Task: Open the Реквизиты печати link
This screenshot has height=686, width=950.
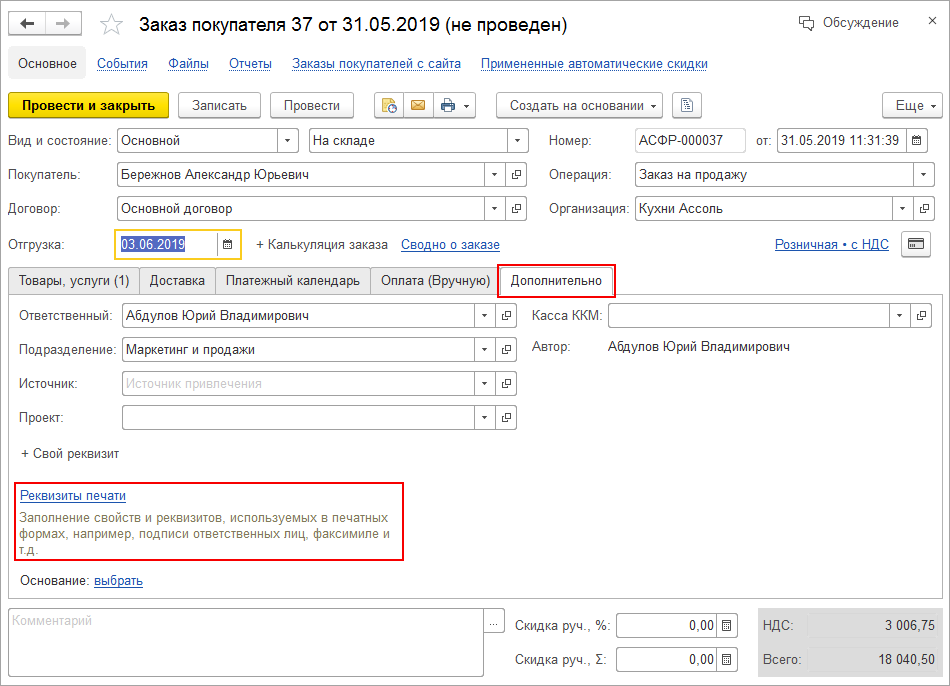Action: point(73,495)
